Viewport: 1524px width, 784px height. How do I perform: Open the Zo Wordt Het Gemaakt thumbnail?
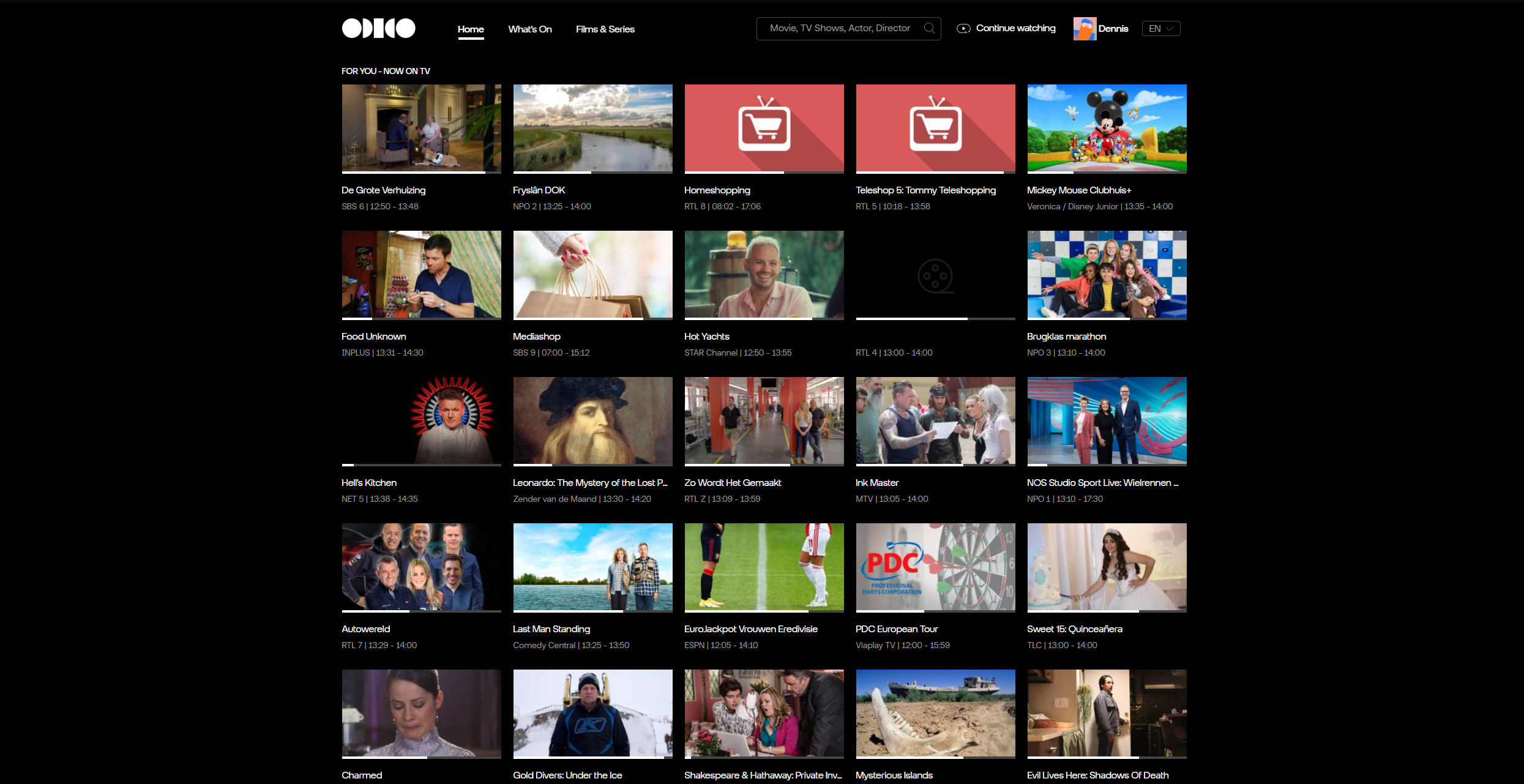click(764, 421)
